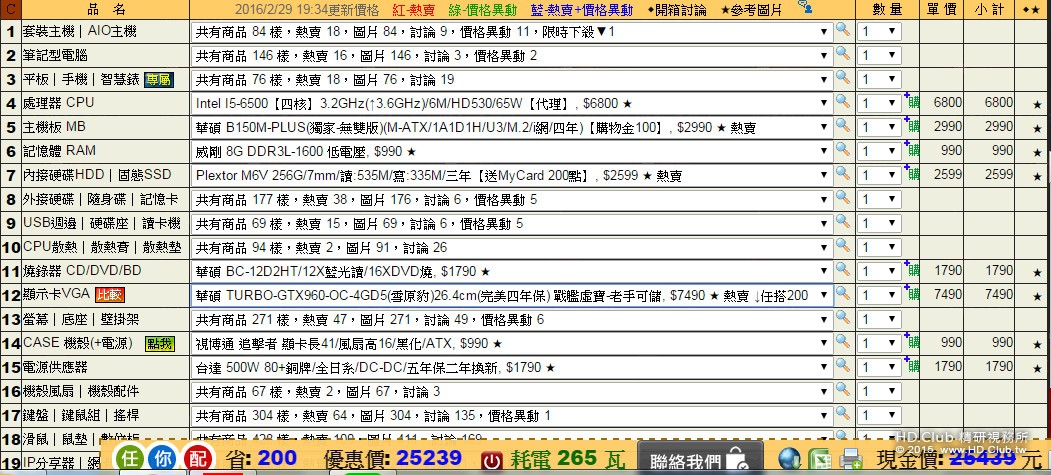Expand the CPU散熱 散熱膏 product list
The image size is (1051, 475).
(x=512, y=247)
